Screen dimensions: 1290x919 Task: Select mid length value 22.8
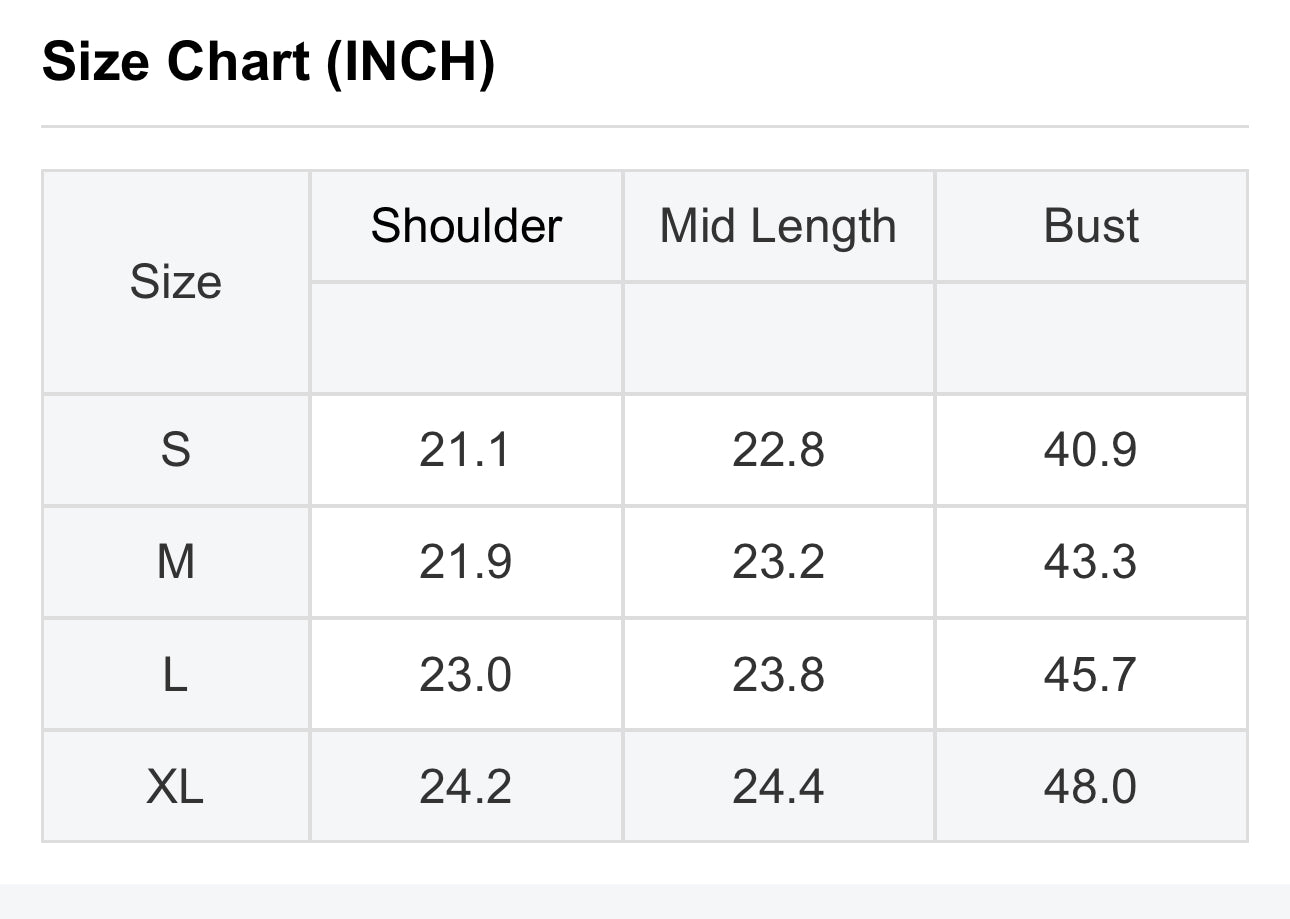(778, 450)
